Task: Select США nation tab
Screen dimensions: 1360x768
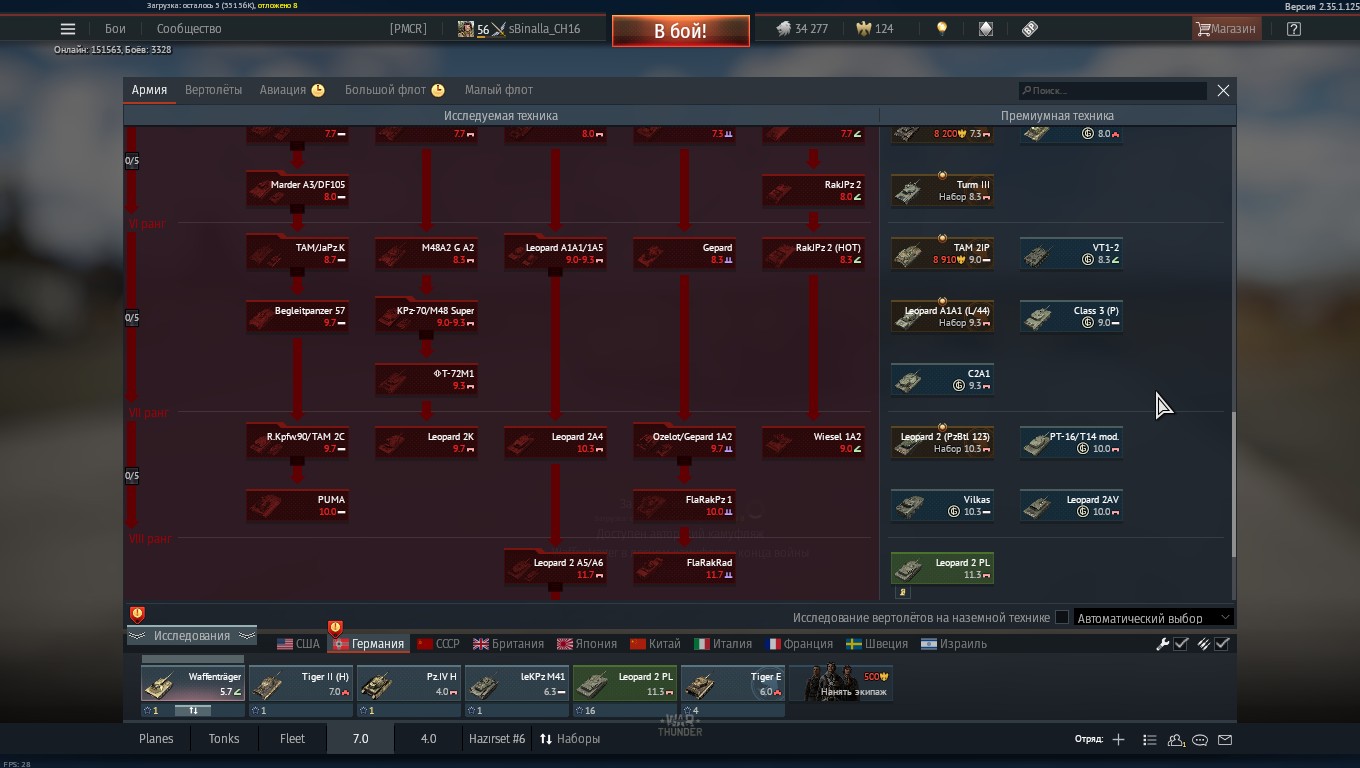Action: point(298,644)
